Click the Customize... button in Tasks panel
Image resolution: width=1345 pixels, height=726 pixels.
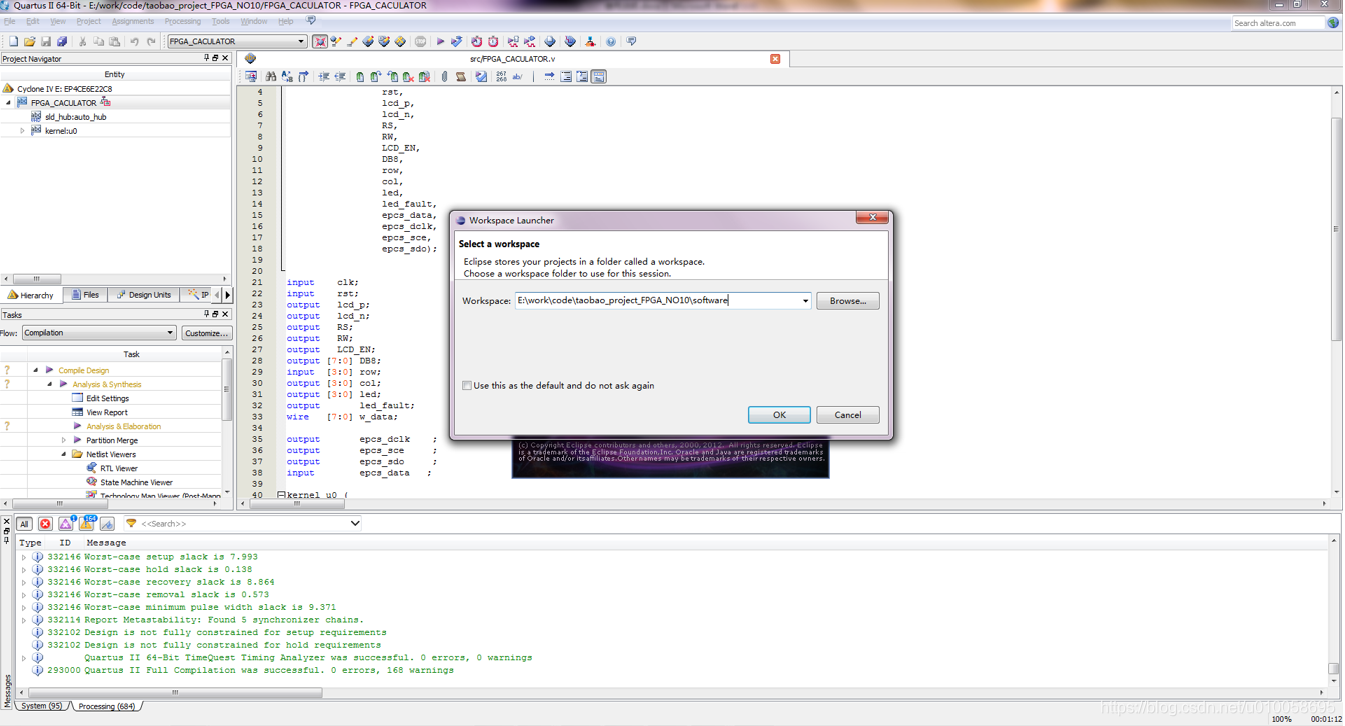[207, 333]
